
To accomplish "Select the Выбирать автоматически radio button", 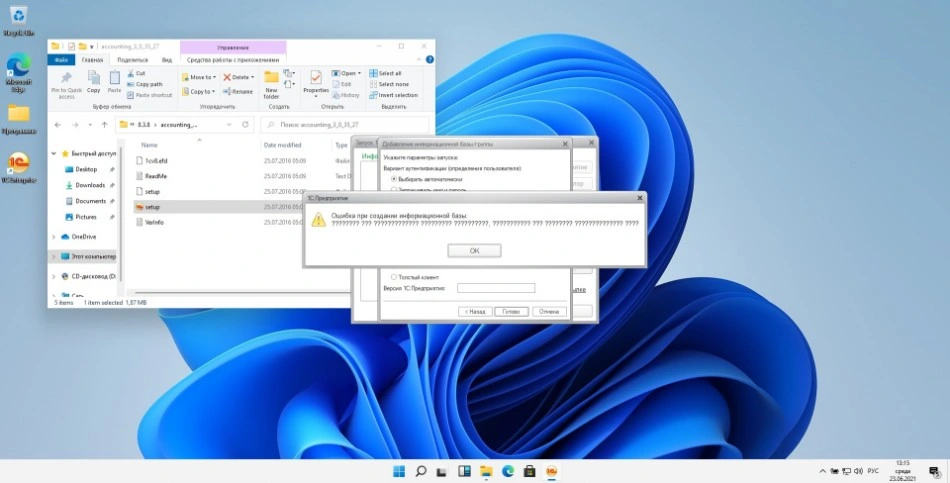I will (x=394, y=179).
